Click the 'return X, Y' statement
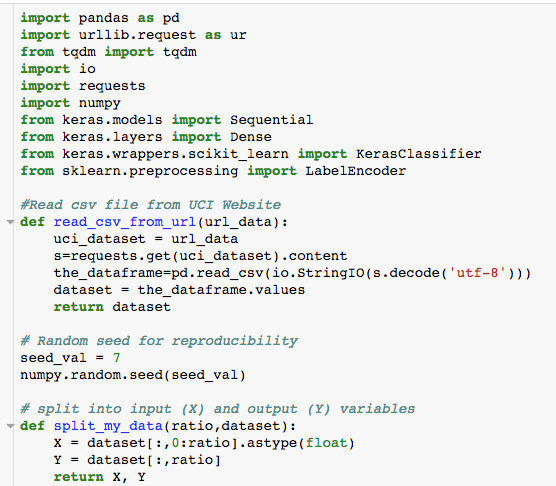556x486 pixels. [100, 477]
